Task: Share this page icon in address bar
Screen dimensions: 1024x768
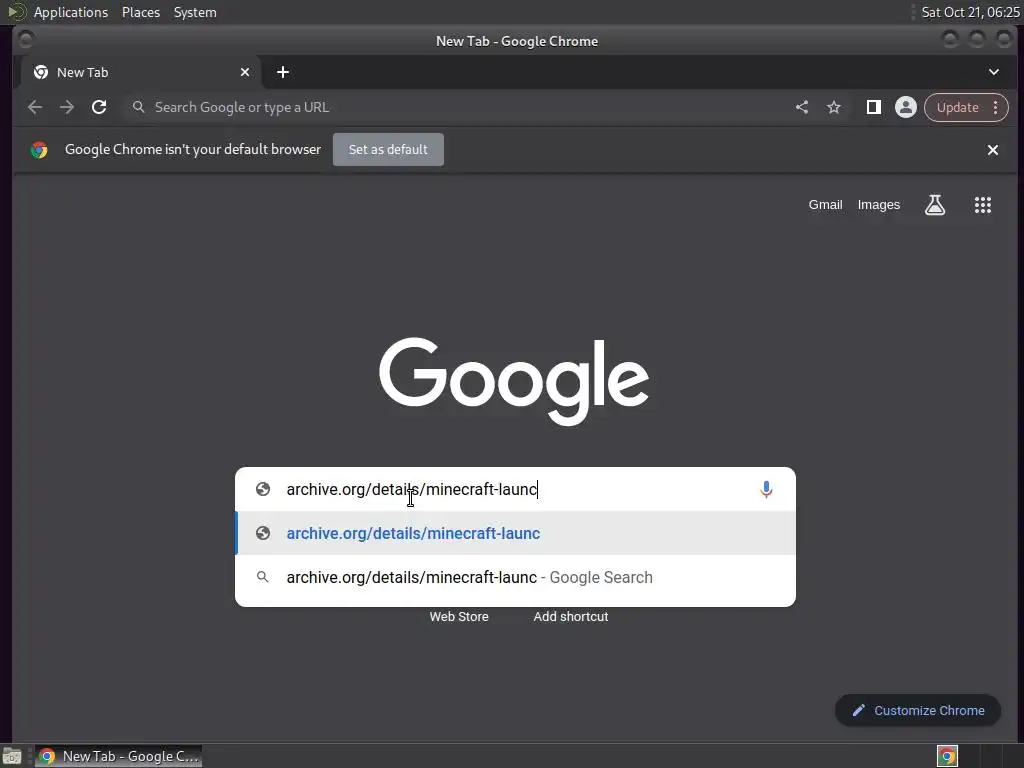Action: click(x=802, y=107)
